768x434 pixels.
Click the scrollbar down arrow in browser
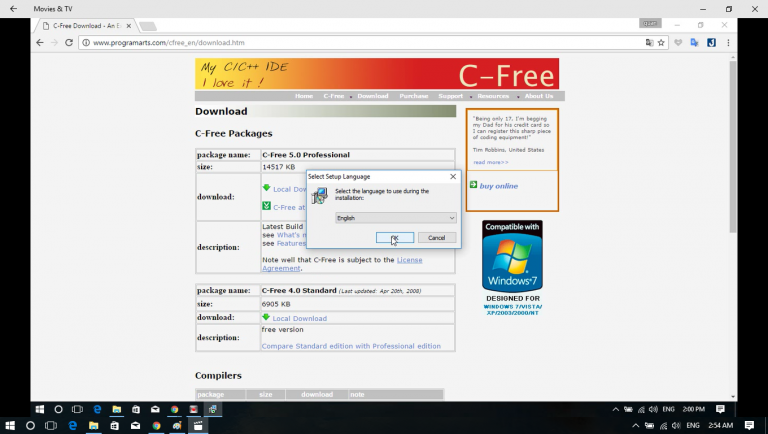[733, 396]
